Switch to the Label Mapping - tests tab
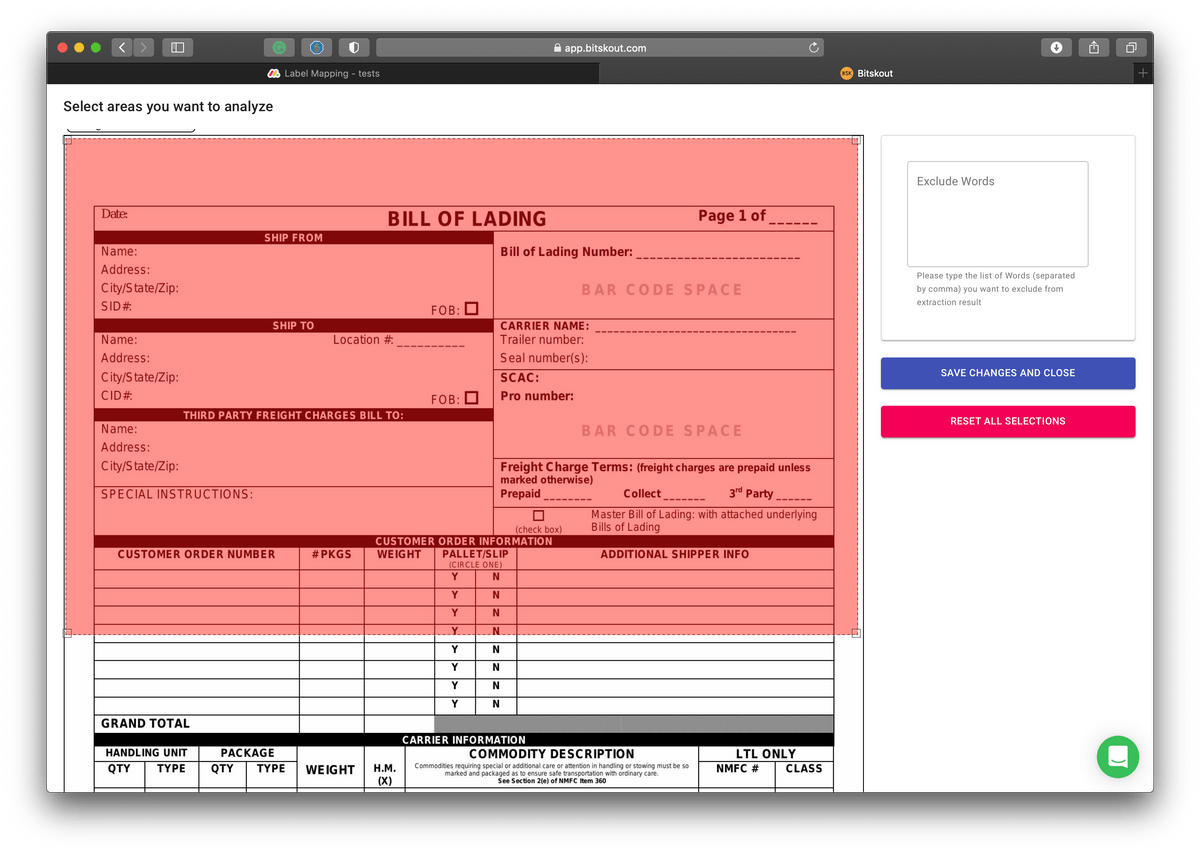The image size is (1200, 854). click(323, 73)
